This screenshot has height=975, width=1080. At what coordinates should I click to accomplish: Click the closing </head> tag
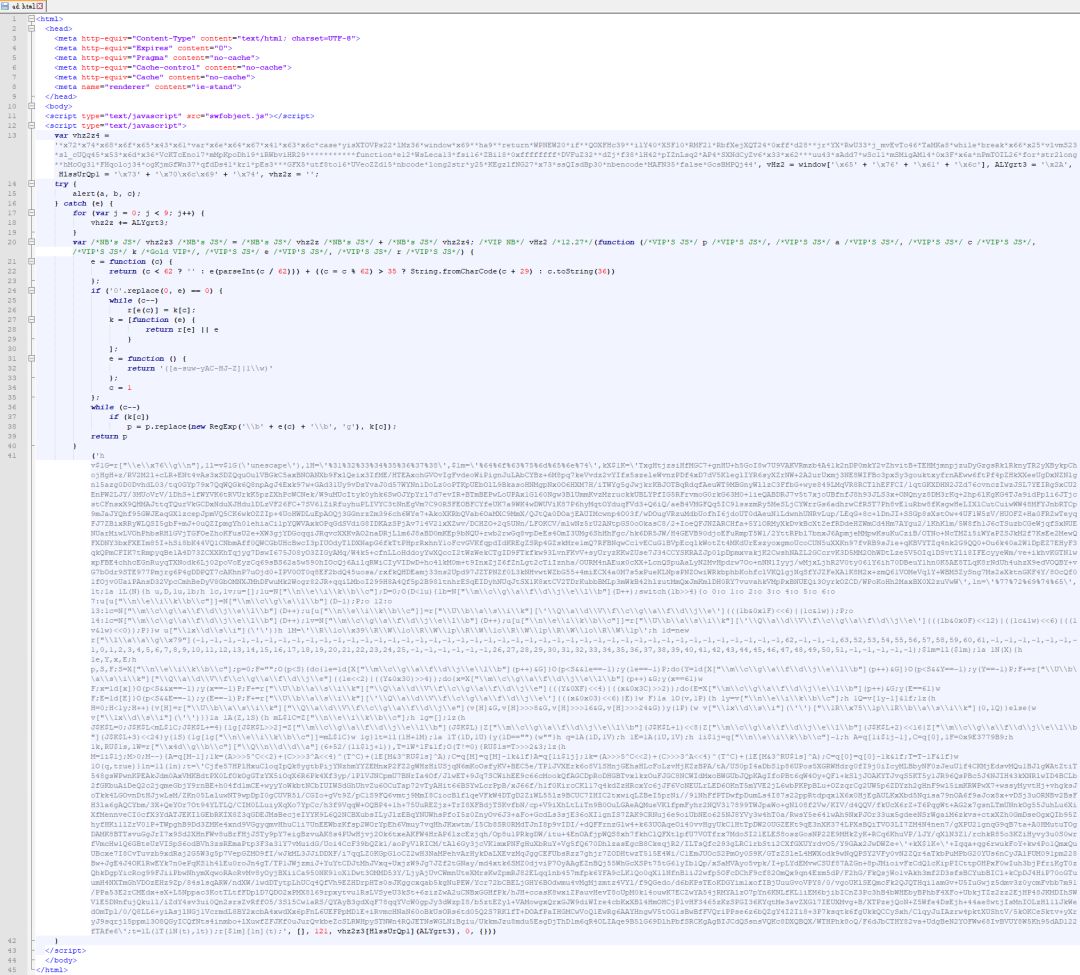click(x=61, y=97)
